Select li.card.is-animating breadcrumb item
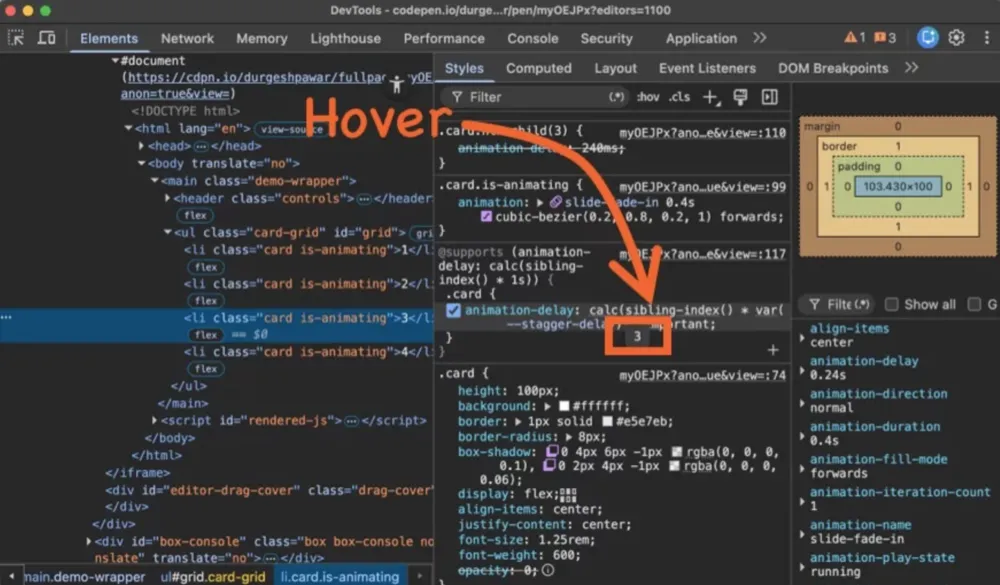Viewport: 1000px width, 585px height. 339,577
